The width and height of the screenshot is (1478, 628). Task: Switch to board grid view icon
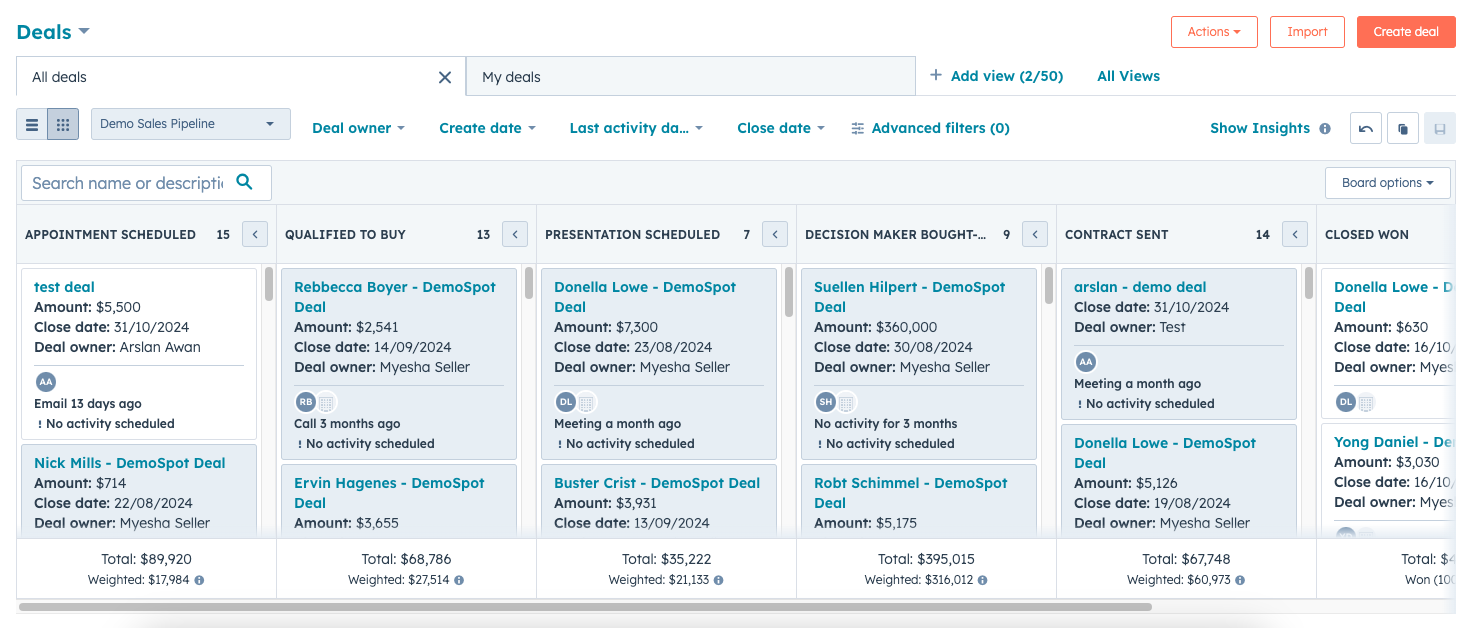click(63, 125)
